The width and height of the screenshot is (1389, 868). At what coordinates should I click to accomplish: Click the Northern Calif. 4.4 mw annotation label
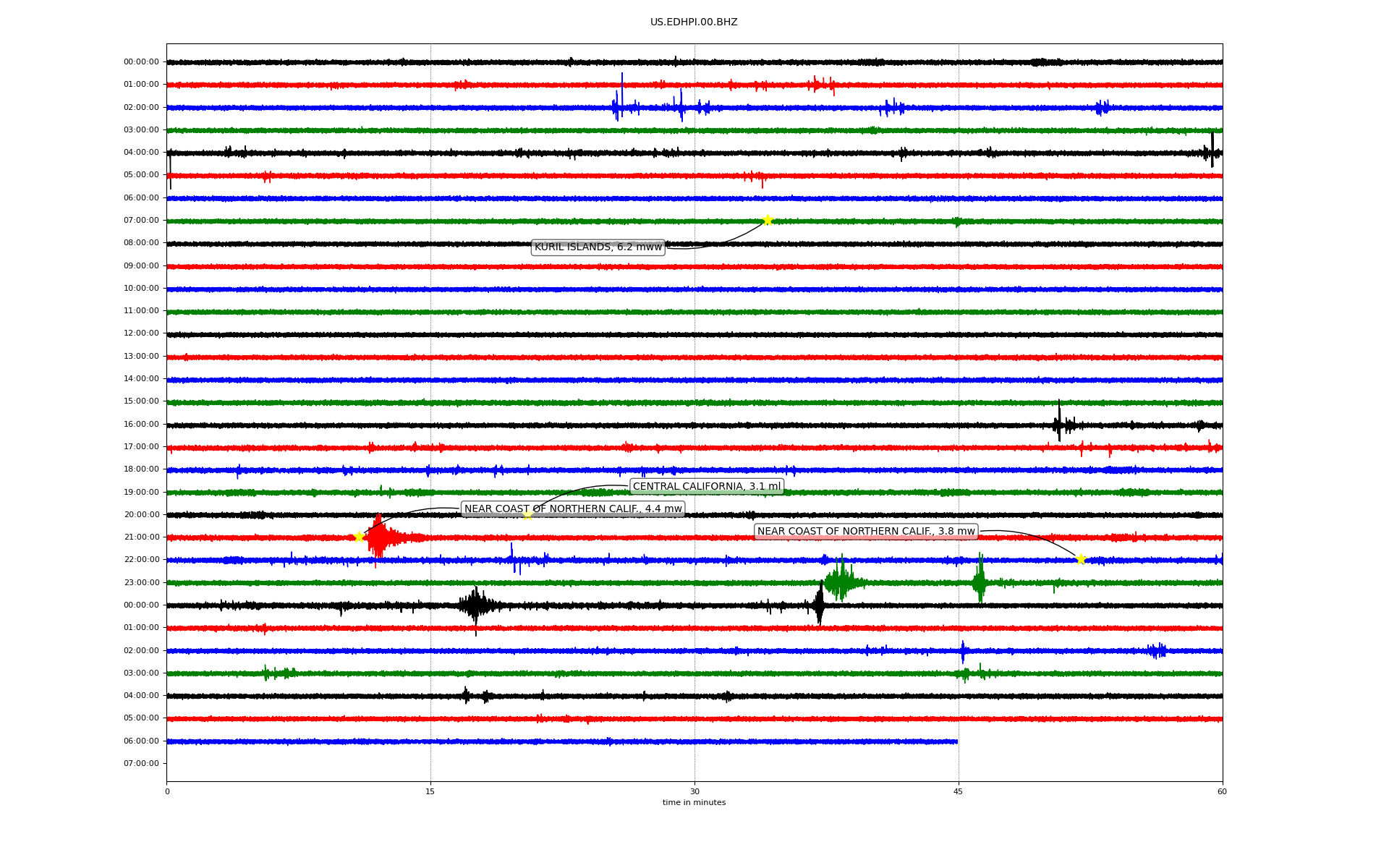(572, 509)
